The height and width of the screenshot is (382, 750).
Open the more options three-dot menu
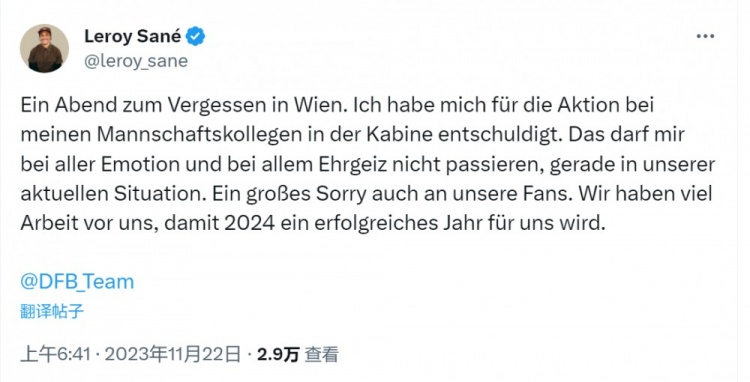pyautogui.click(x=705, y=36)
